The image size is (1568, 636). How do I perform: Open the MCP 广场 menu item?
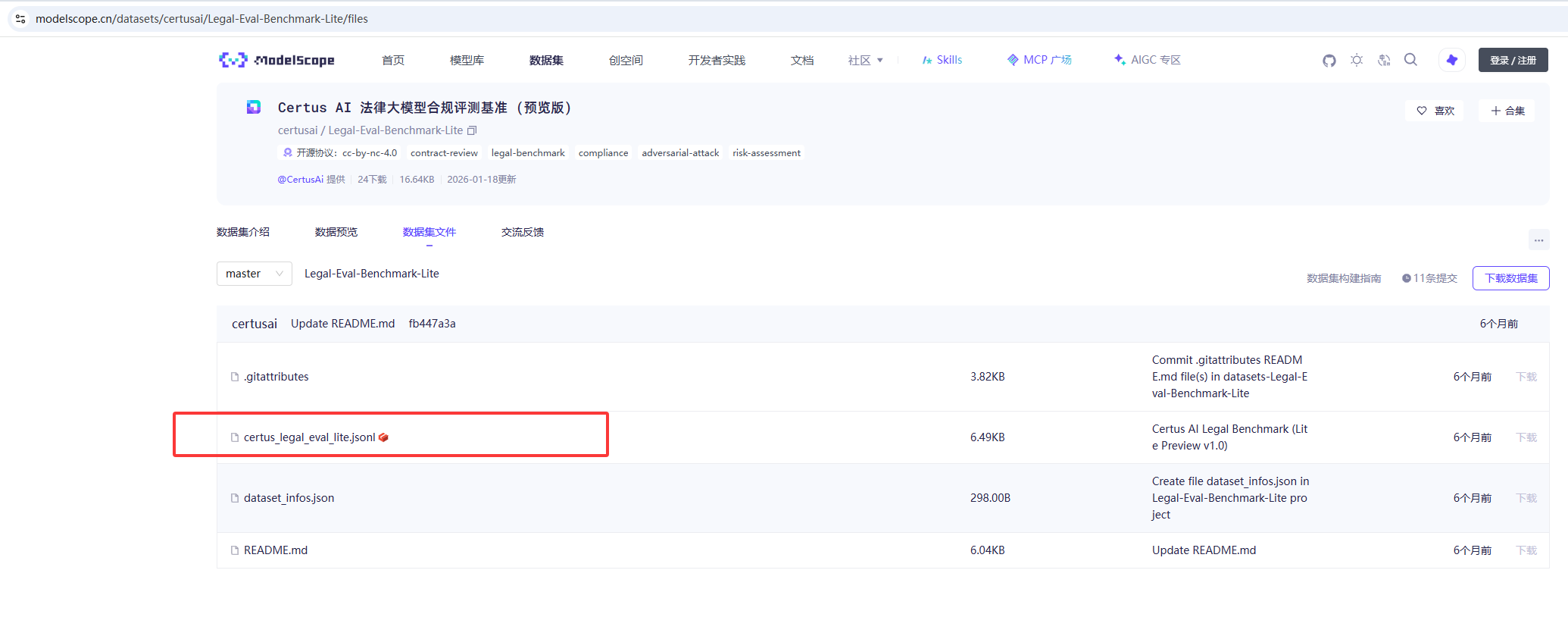click(1039, 60)
